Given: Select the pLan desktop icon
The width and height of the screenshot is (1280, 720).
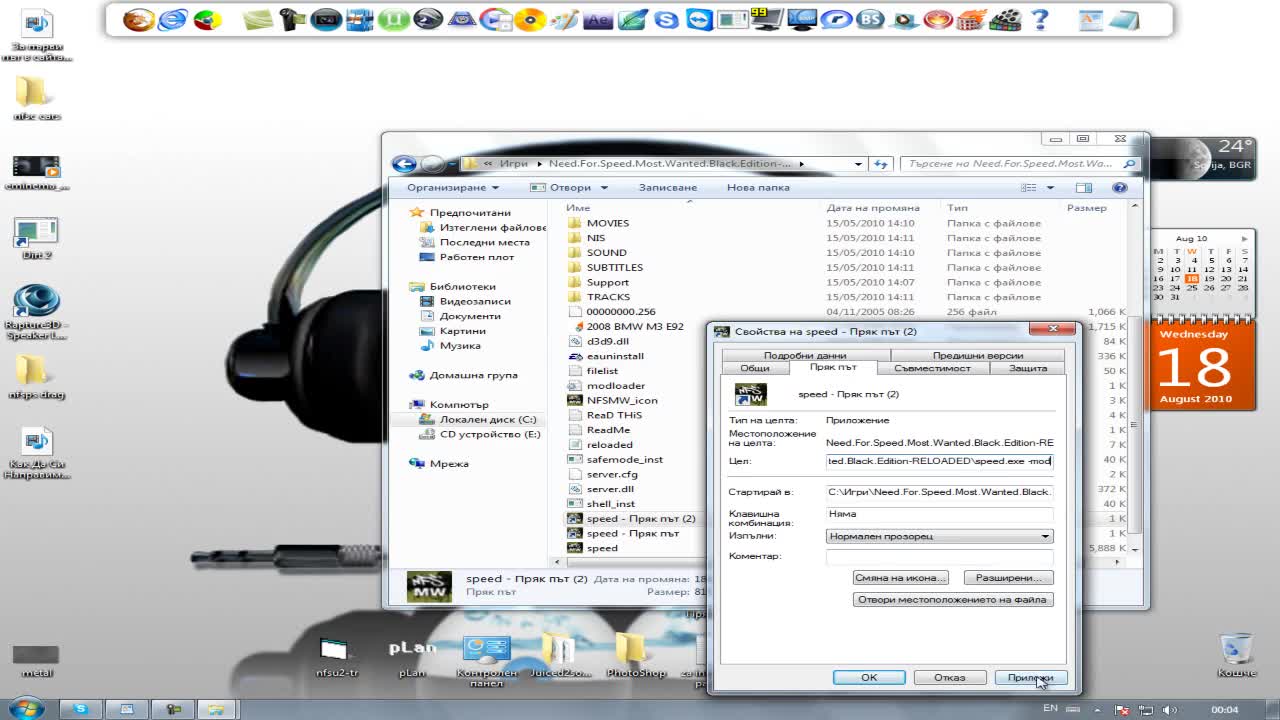Looking at the screenshot, I should click(412, 657).
